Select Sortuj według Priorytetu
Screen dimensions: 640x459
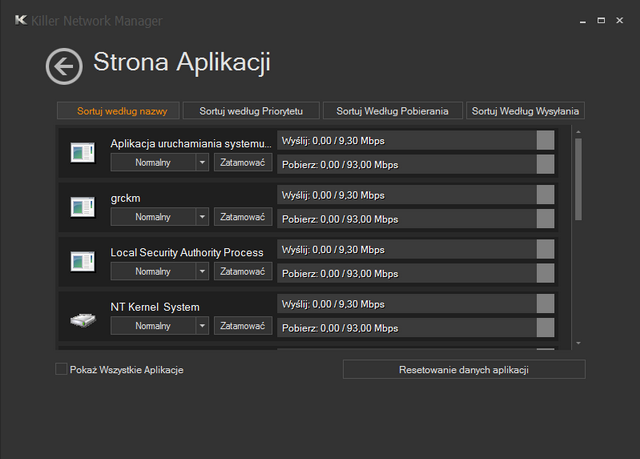tap(251, 111)
